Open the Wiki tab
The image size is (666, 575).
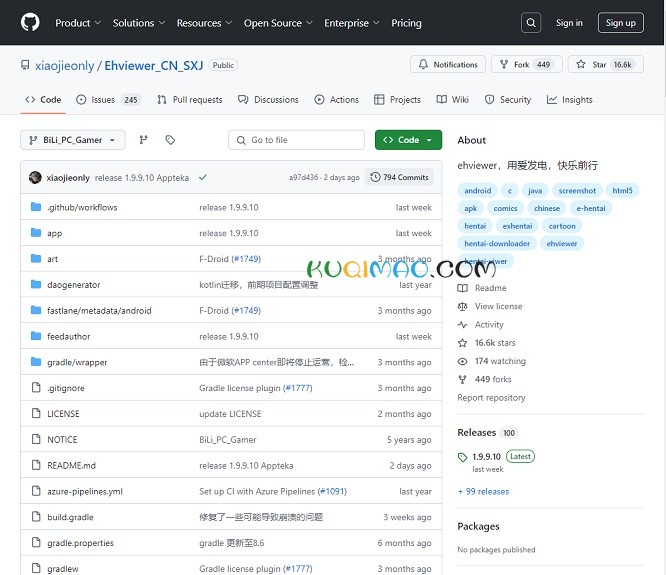[x=453, y=99]
